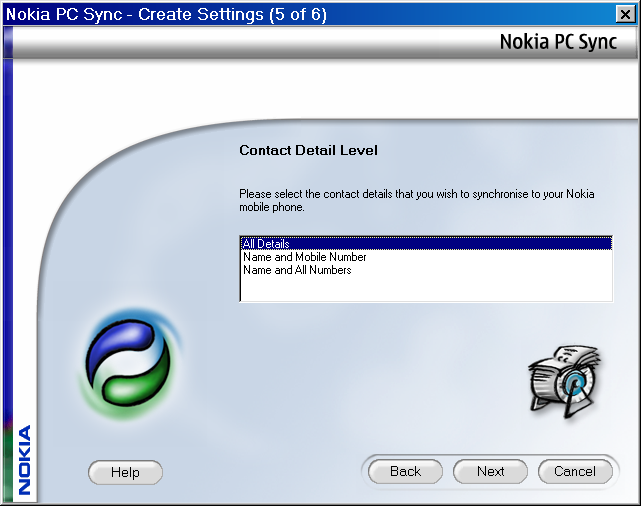Cancel the settings wizard

(x=575, y=471)
